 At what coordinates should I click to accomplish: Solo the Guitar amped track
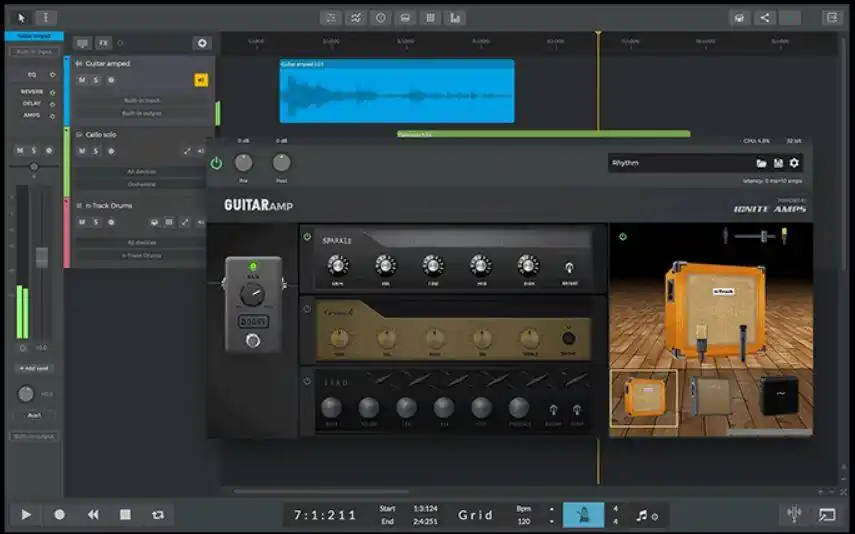click(x=96, y=80)
